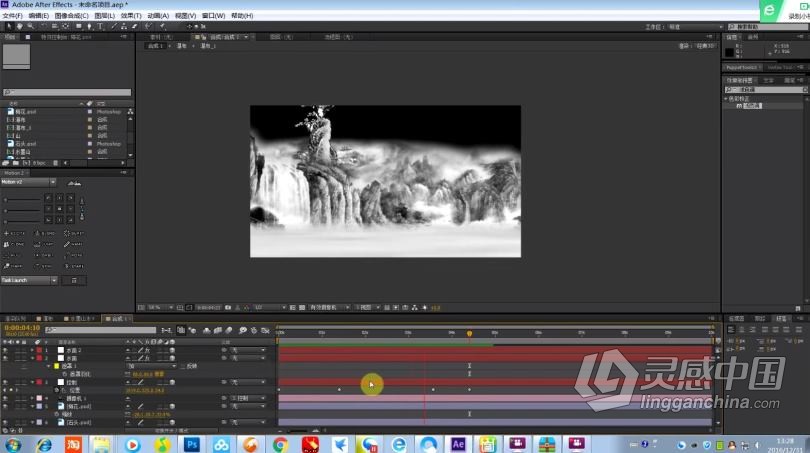Viewport: 810px width, 453px height.
Task: Select the Pan Behind anchor tool
Action: [66, 26]
